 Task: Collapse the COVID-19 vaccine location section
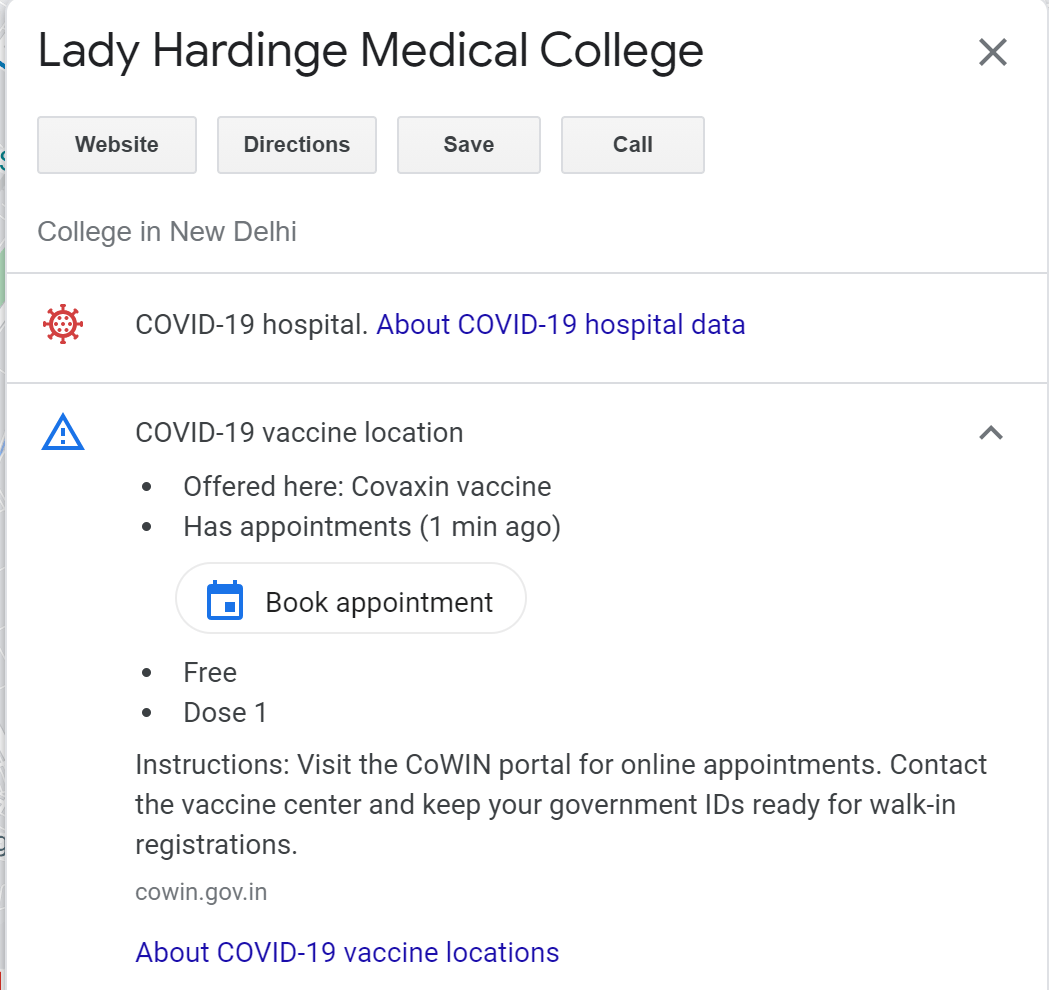(991, 433)
